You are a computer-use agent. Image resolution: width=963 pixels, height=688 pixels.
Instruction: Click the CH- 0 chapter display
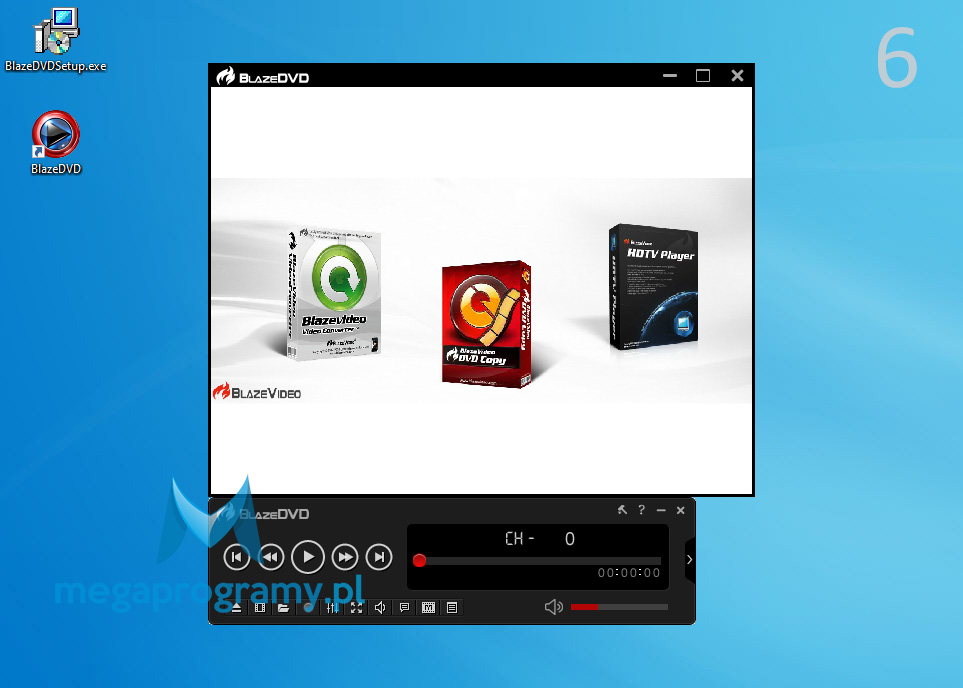click(x=540, y=539)
